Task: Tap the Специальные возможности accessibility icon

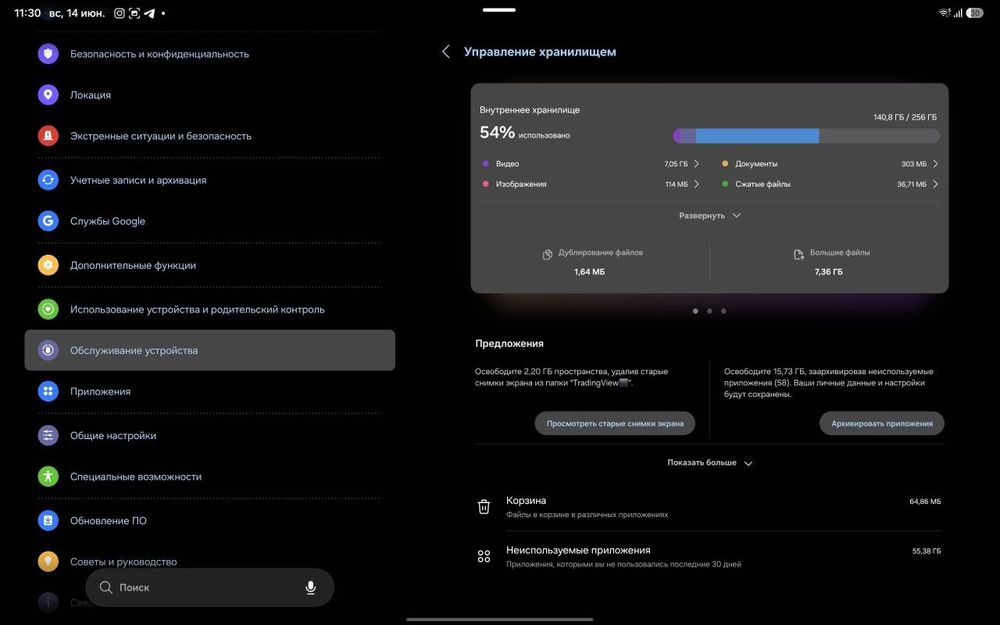Action: [x=48, y=476]
